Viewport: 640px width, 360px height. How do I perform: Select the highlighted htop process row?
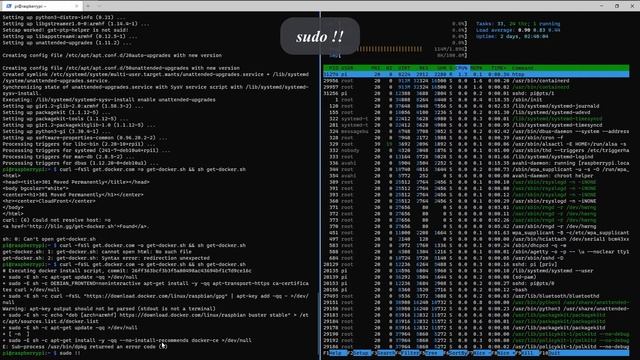point(476,75)
